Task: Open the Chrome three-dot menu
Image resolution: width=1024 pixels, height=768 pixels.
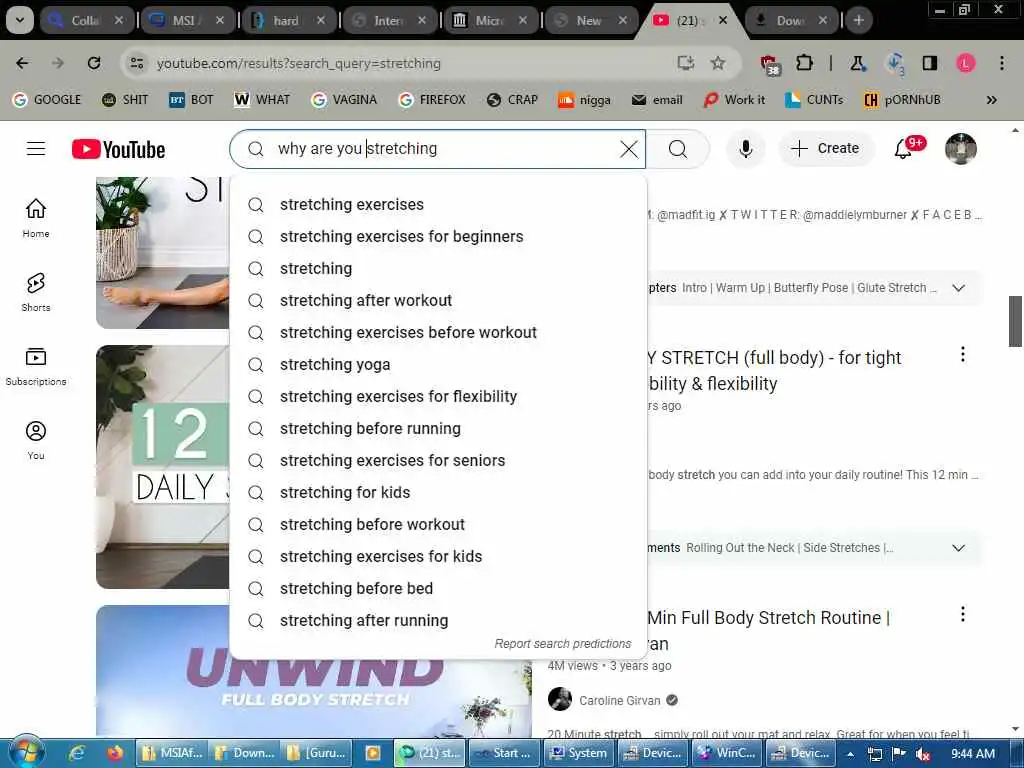Action: pyautogui.click(x=1002, y=63)
